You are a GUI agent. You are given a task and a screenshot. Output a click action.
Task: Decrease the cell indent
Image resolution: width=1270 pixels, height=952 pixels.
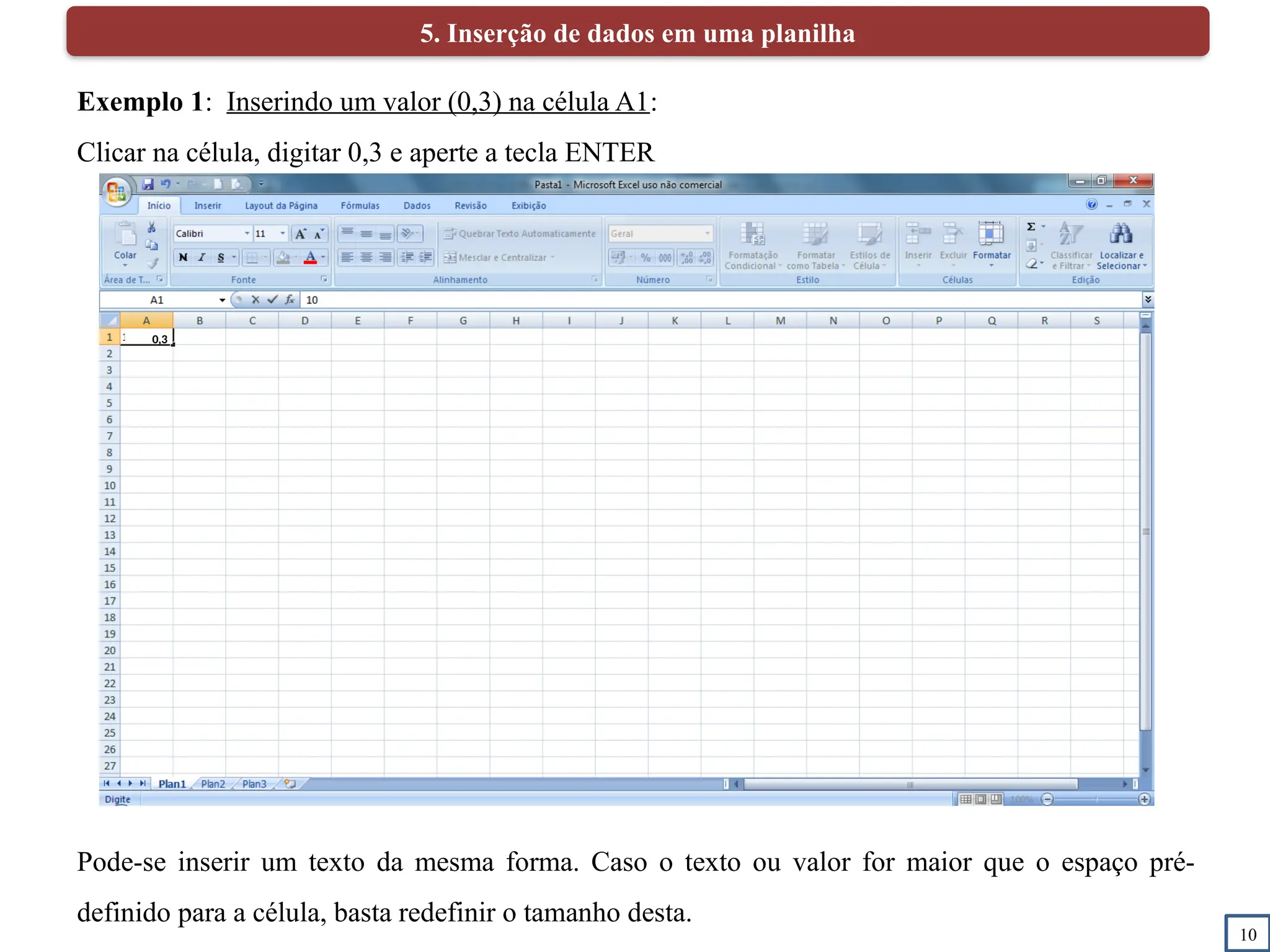coord(407,257)
